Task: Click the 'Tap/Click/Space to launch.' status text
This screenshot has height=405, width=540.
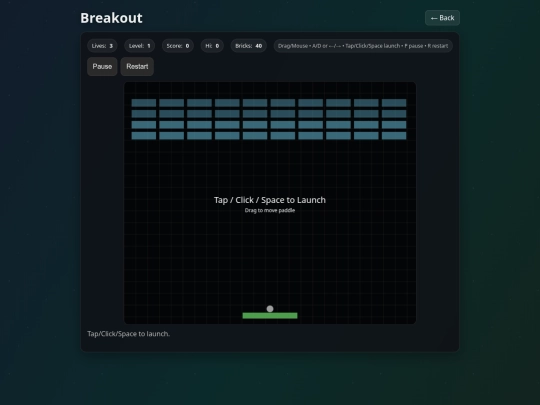Action: click(x=128, y=334)
